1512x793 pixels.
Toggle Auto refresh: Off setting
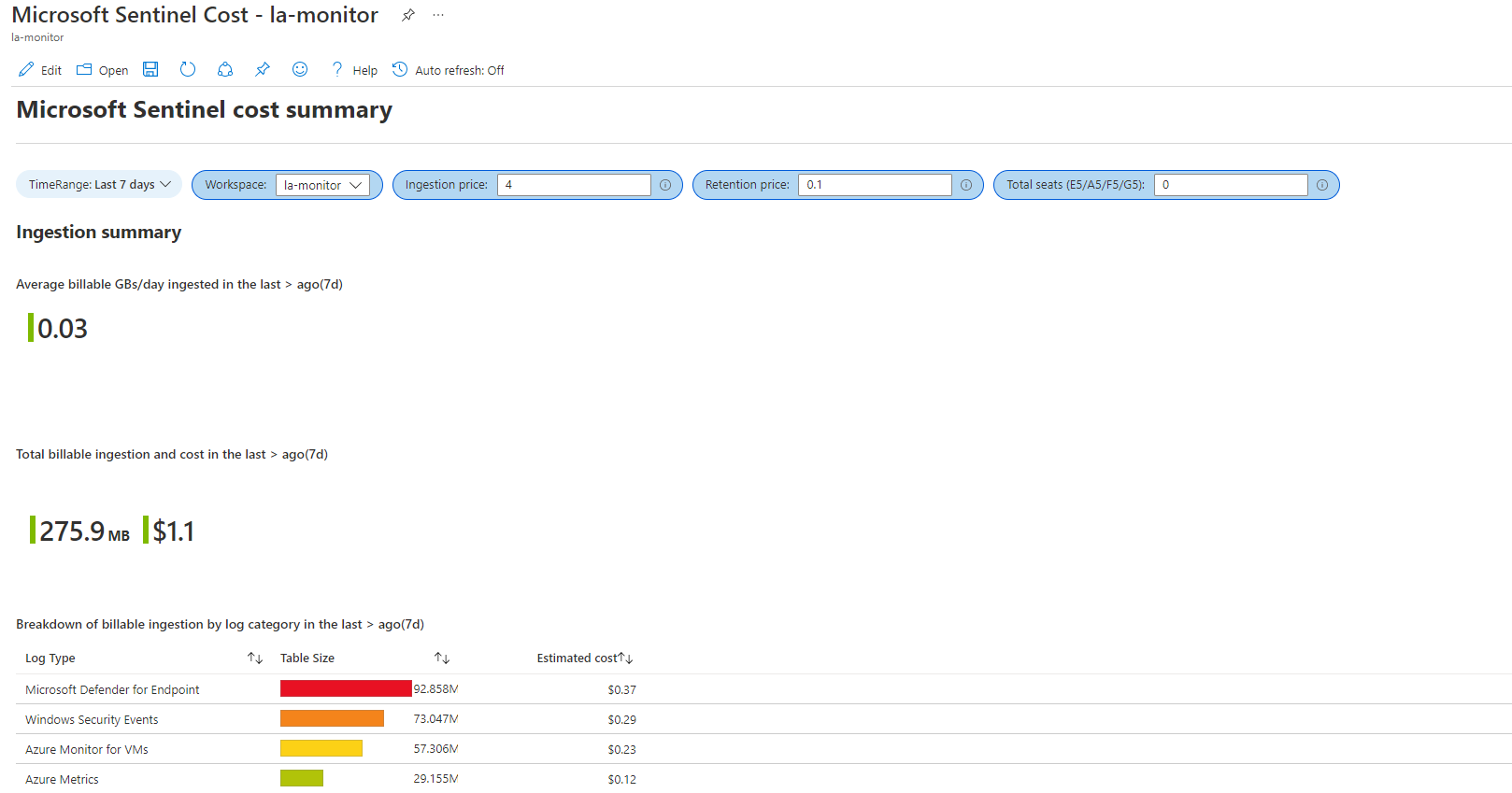(449, 70)
